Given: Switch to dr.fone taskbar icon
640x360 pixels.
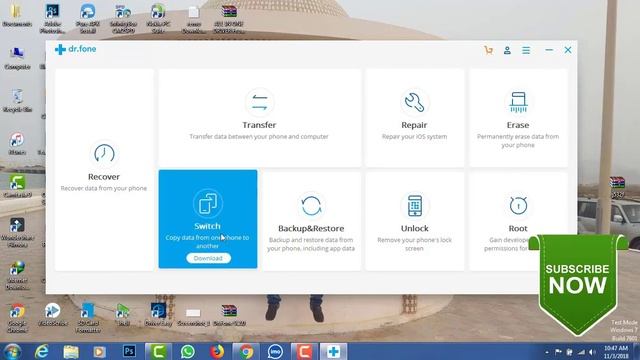Looking at the screenshot, I should tap(333, 351).
